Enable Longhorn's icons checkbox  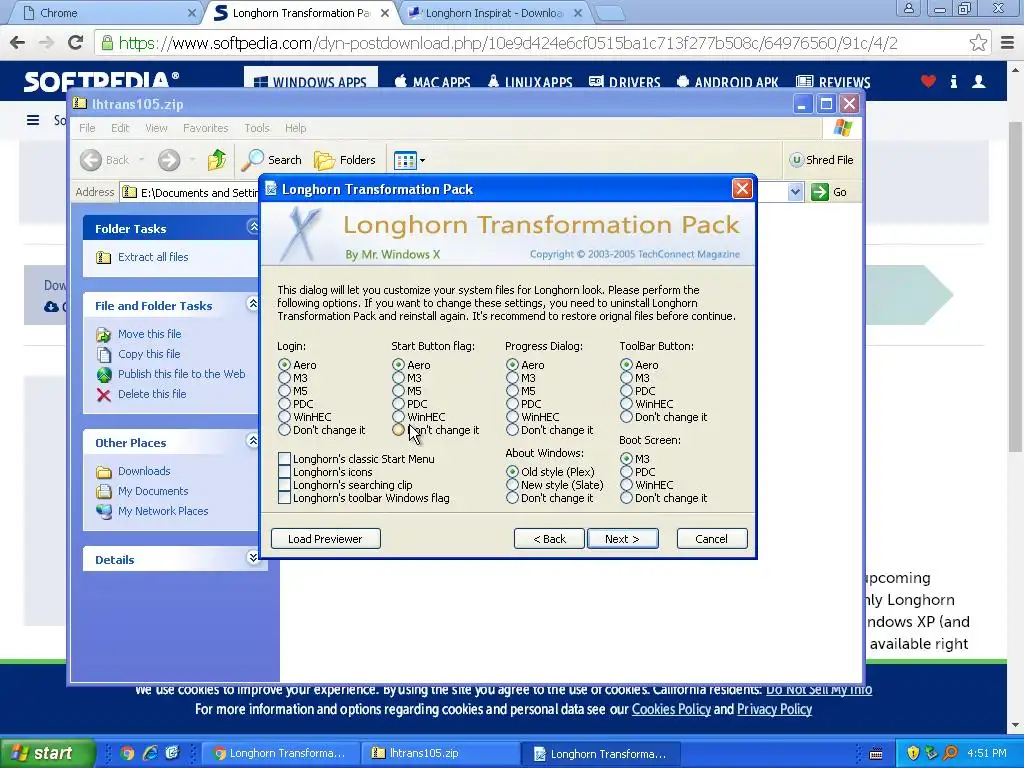[284, 472]
